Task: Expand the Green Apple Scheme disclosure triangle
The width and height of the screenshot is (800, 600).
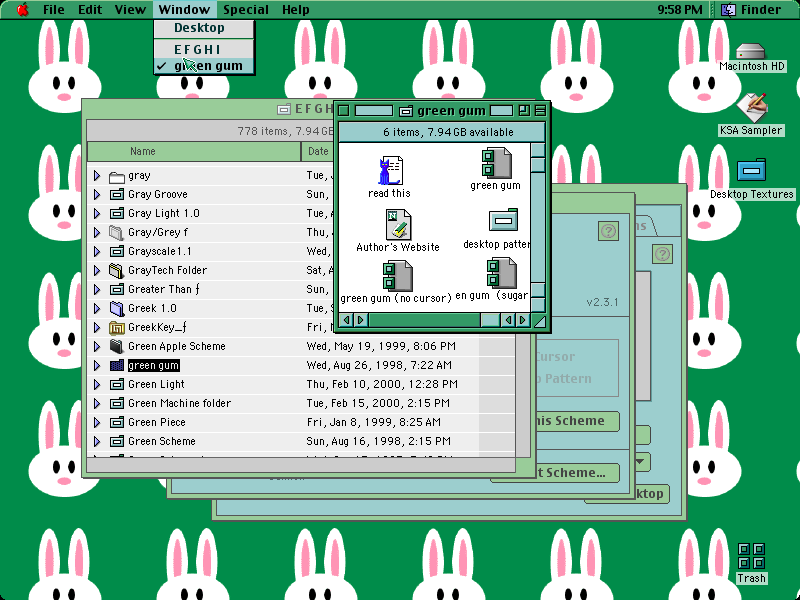Action: click(97, 346)
